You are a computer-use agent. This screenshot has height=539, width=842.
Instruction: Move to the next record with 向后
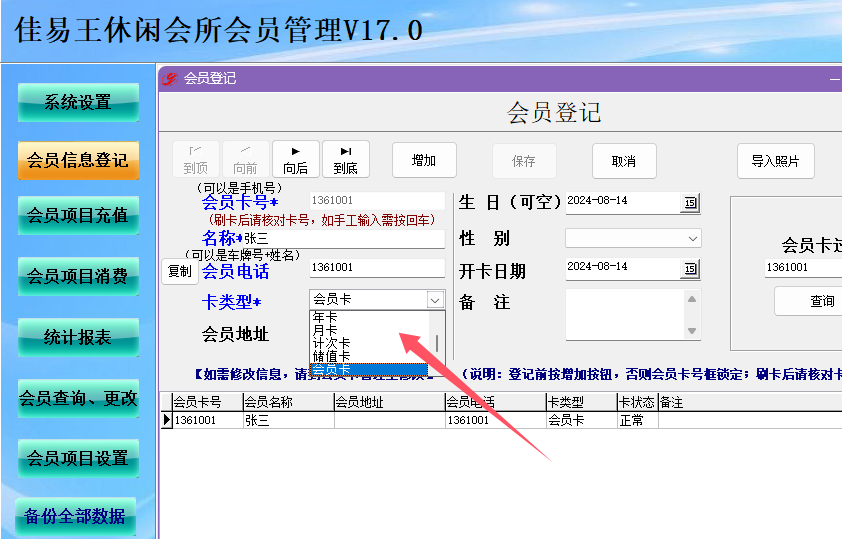click(295, 159)
